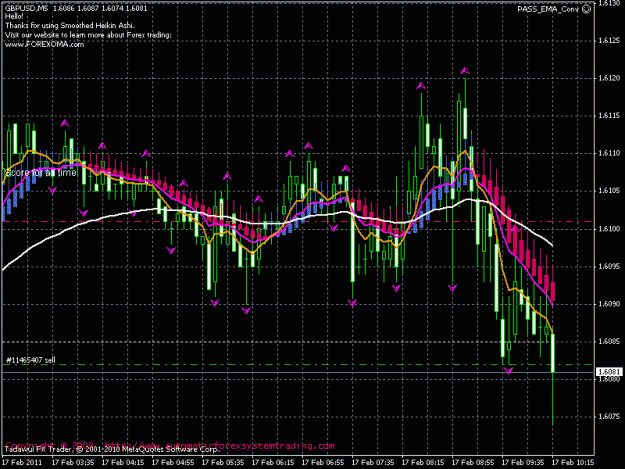Click the 1.6110 price scale label
The height and width of the screenshot is (469, 625).
point(609,153)
